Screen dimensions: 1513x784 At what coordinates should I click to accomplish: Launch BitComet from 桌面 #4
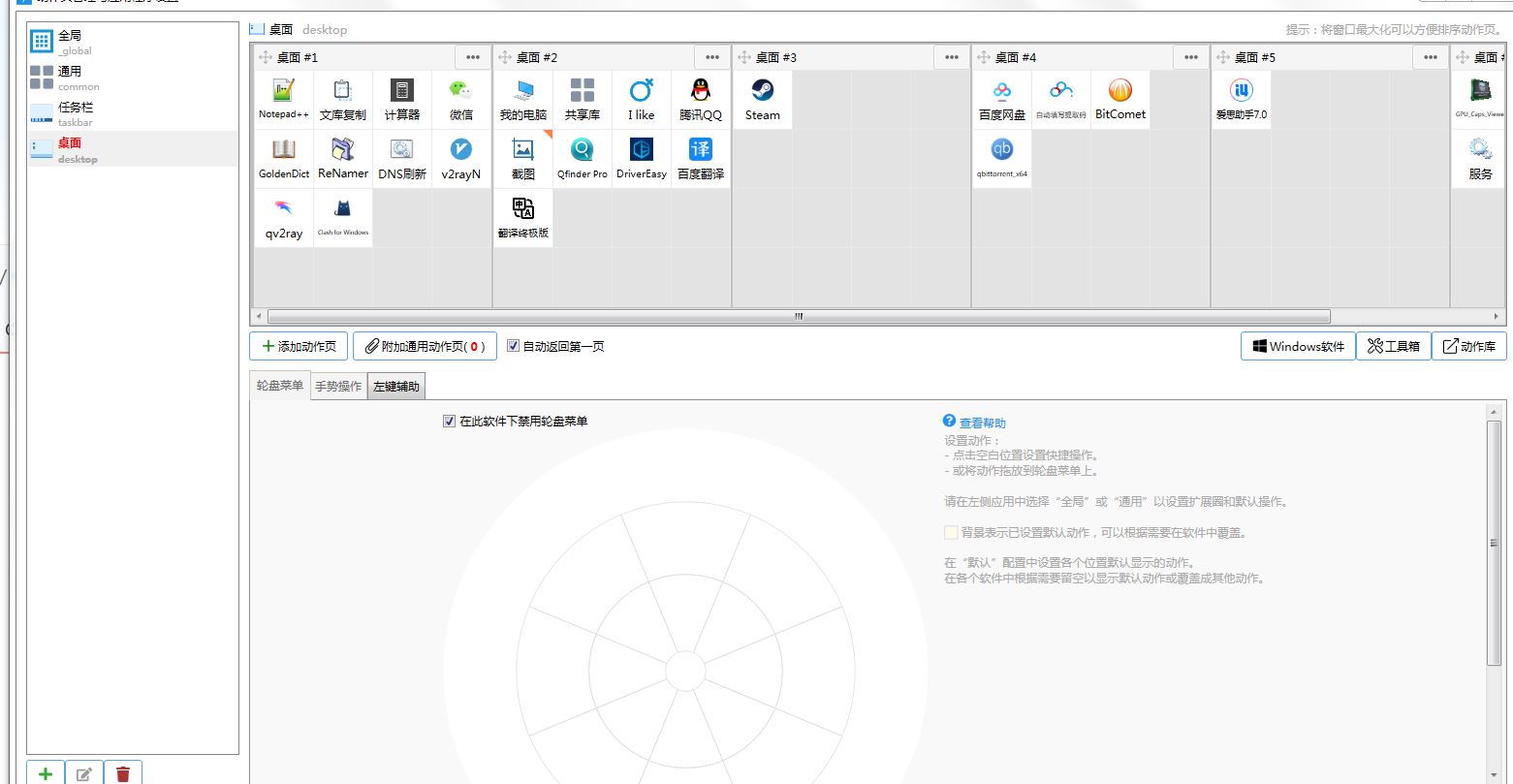point(1119,97)
